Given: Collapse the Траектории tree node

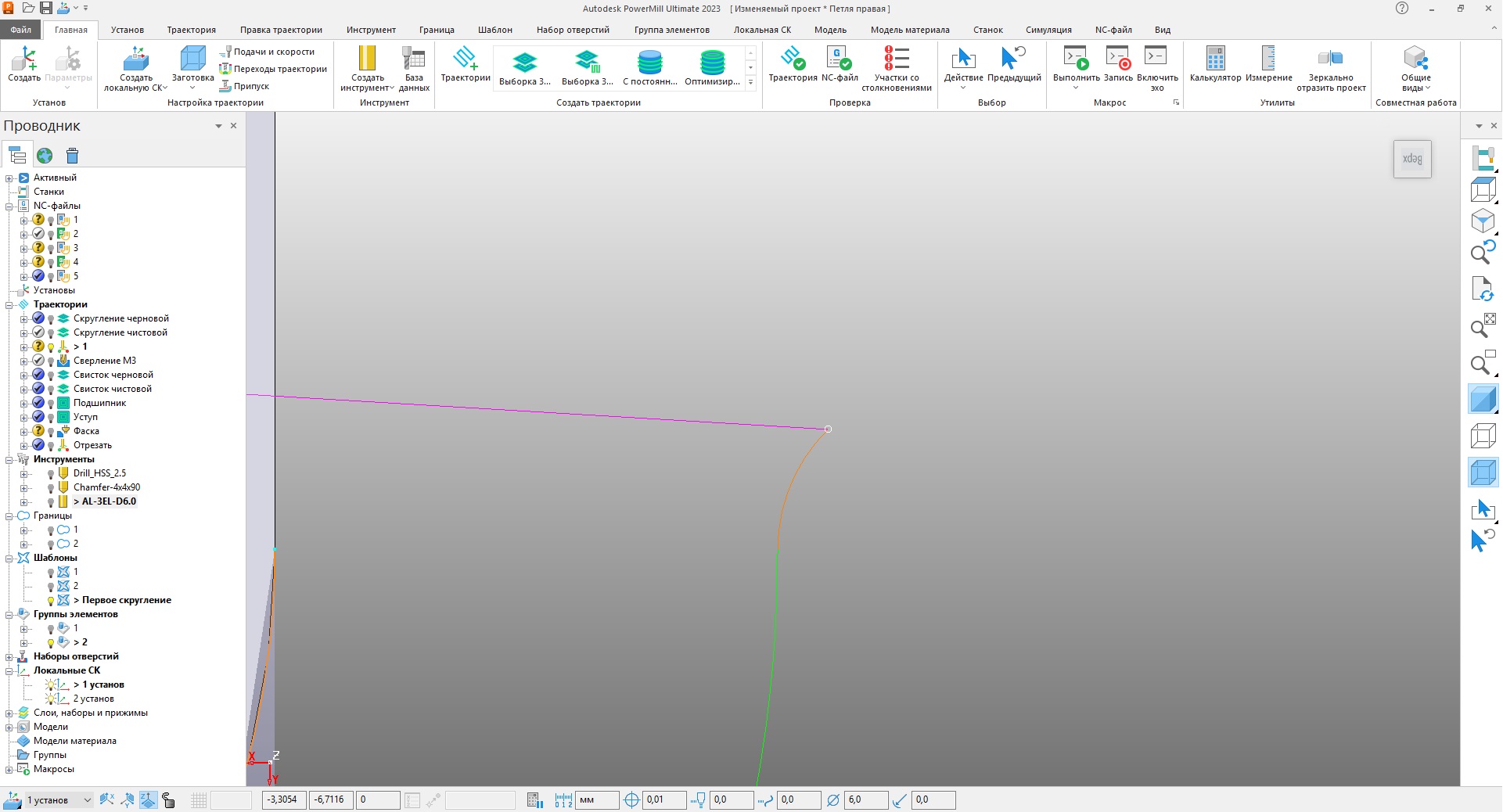Looking at the screenshot, I should tap(9, 305).
